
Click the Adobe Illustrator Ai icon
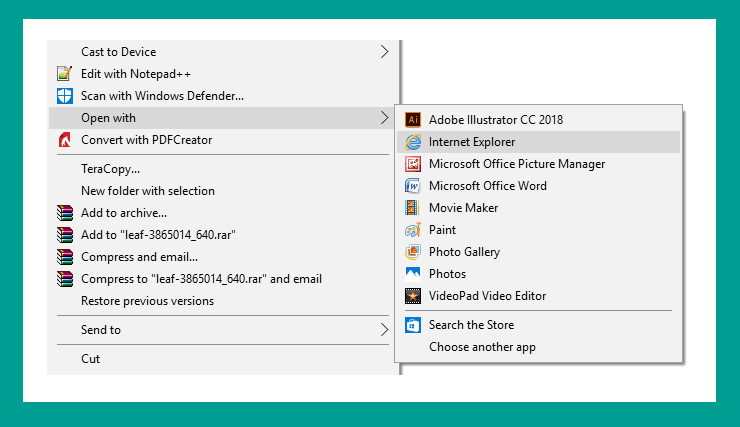click(413, 120)
